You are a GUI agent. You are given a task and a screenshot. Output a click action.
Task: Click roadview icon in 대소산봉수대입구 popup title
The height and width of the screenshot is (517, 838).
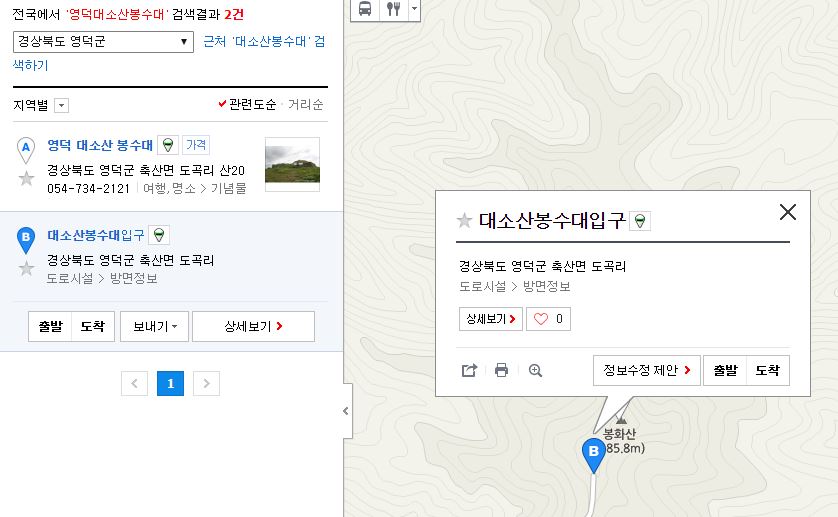coord(640,220)
